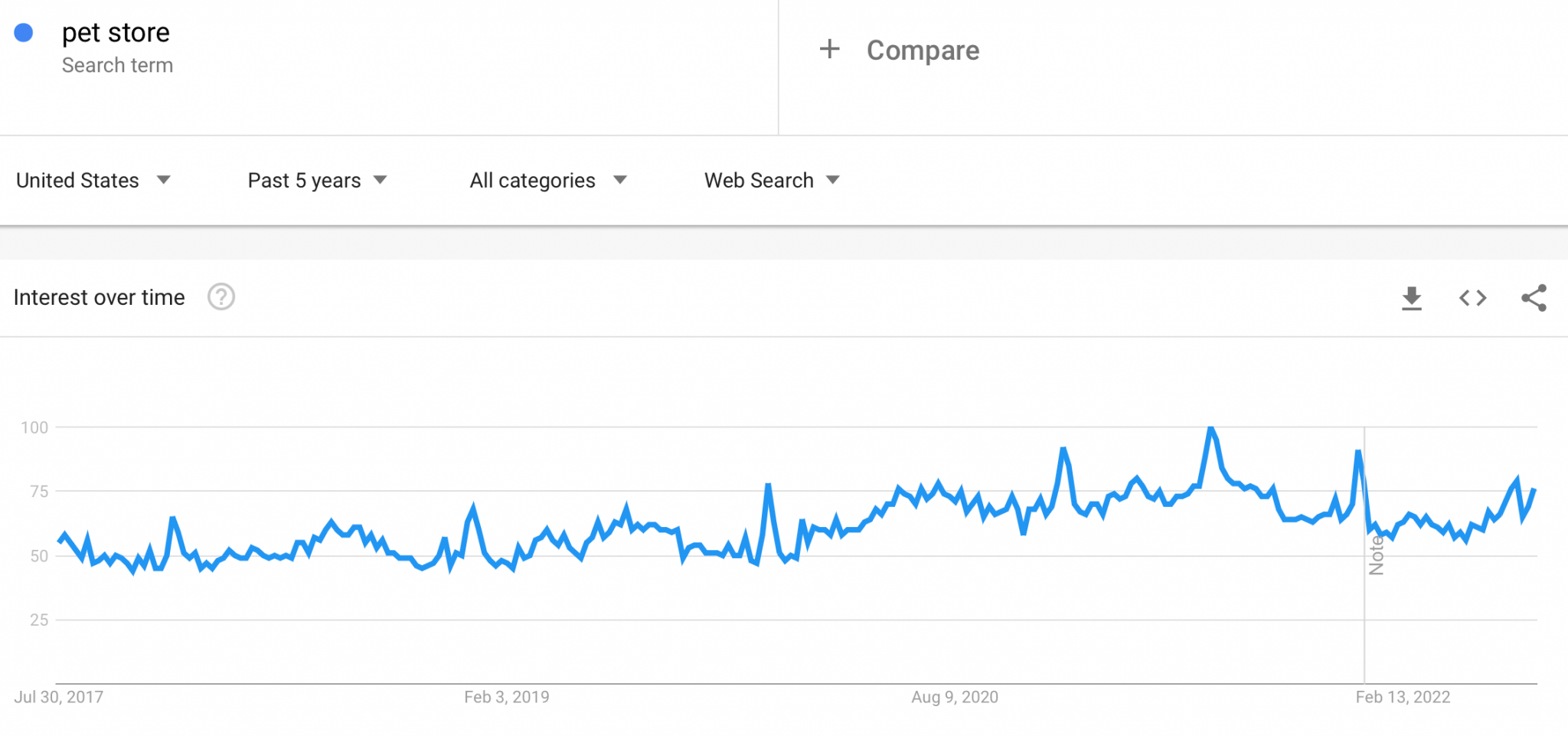Click the Note marker on the chart
Screen dimensions: 1568x736
1376,555
